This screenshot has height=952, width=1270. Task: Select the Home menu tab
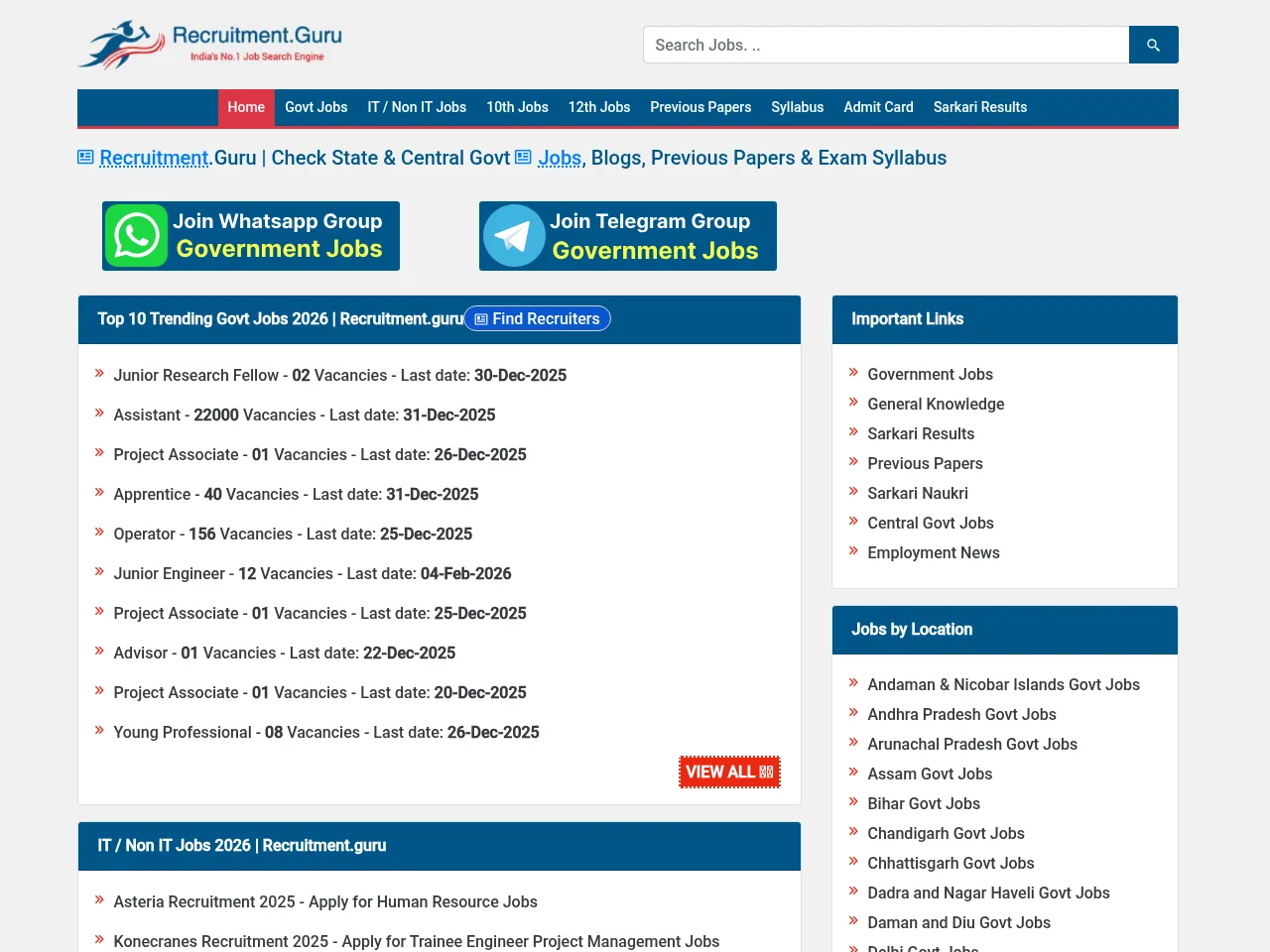[x=246, y=107]
